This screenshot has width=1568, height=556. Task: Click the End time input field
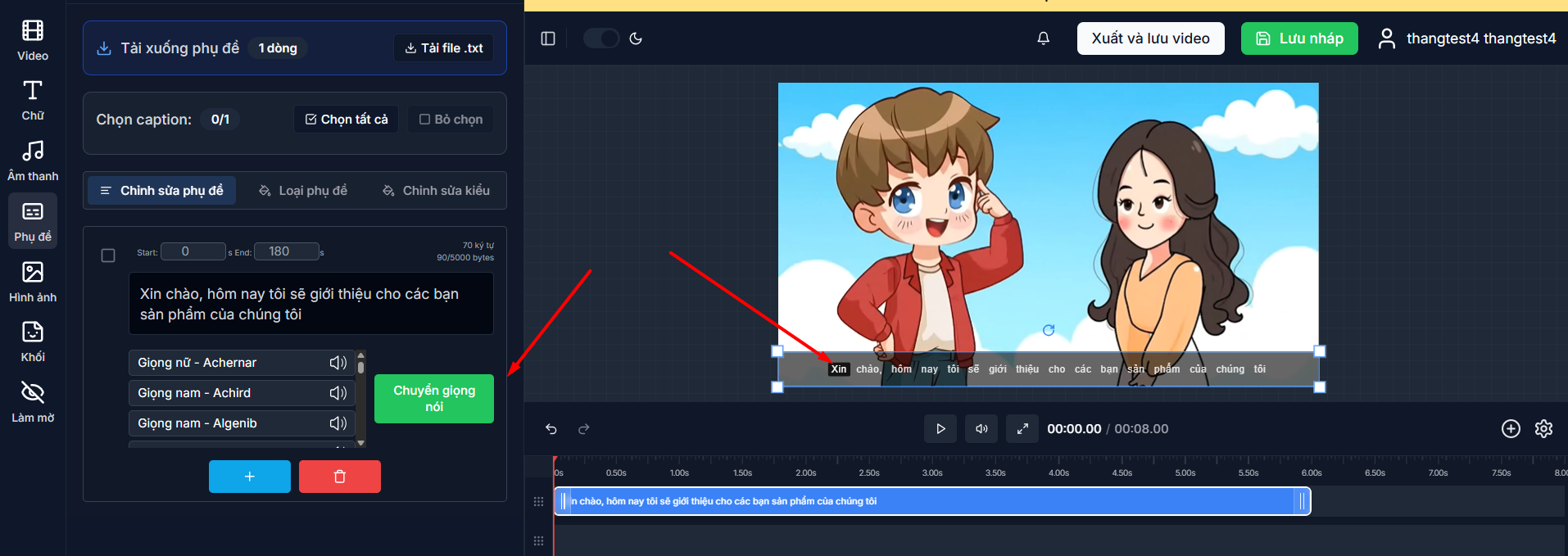(286, 251)
